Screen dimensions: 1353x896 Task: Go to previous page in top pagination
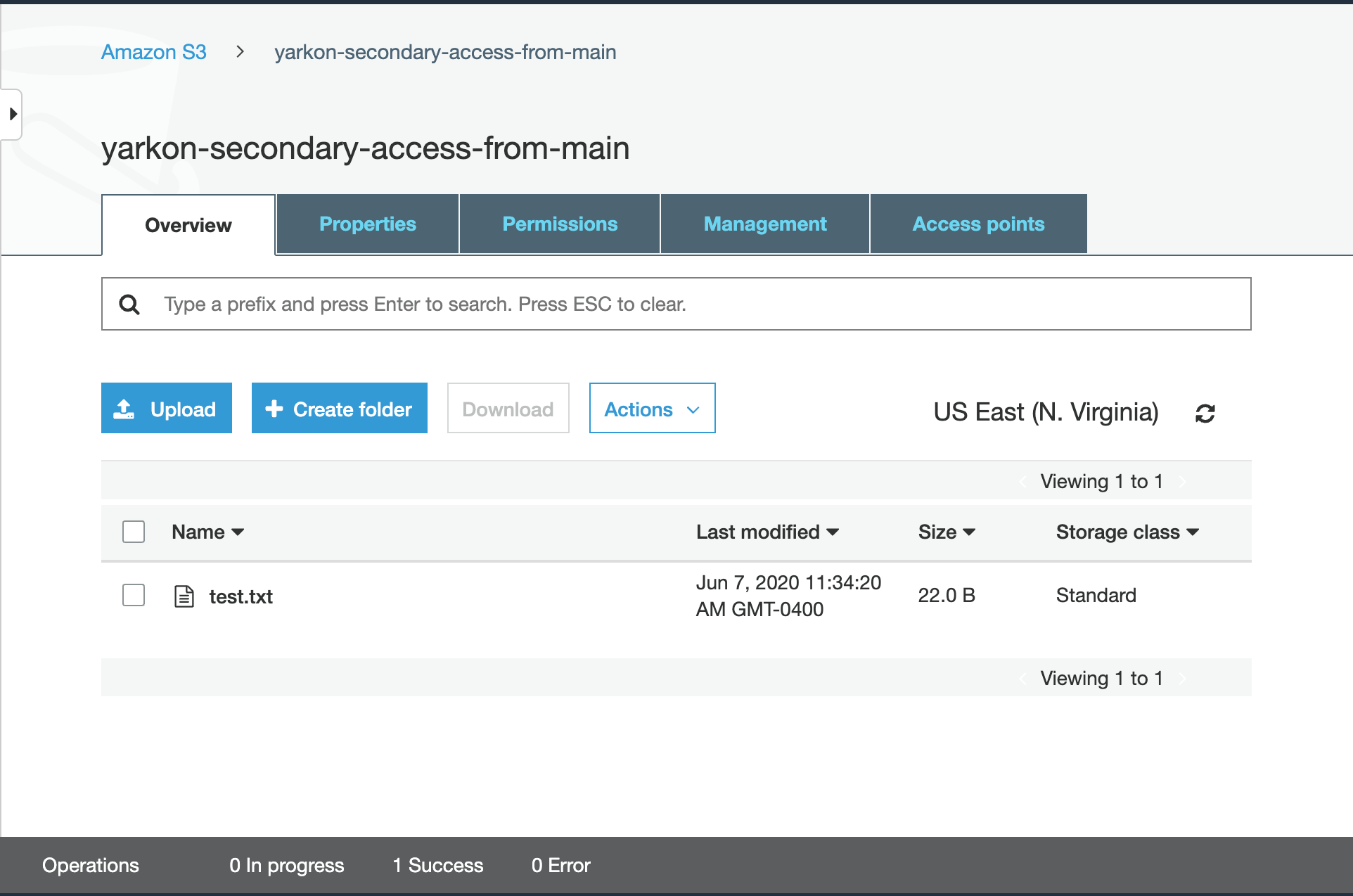(x=1023, y=482)
